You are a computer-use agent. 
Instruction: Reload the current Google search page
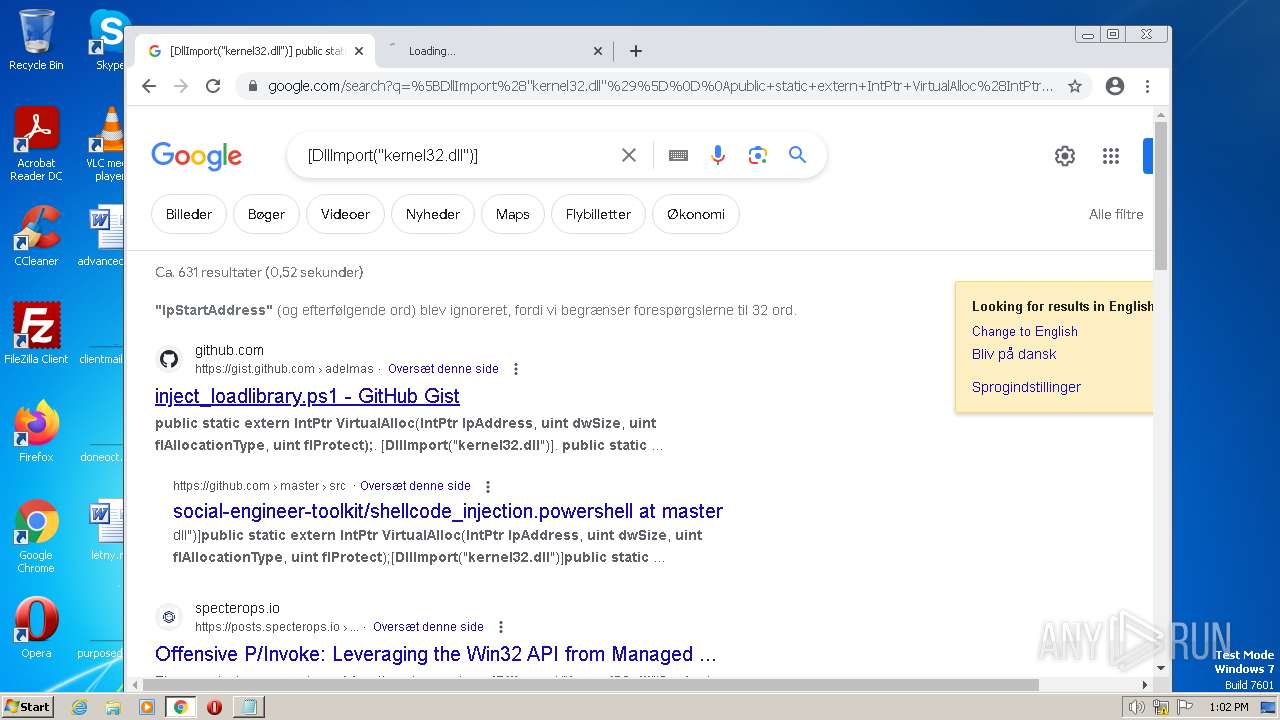213,86
